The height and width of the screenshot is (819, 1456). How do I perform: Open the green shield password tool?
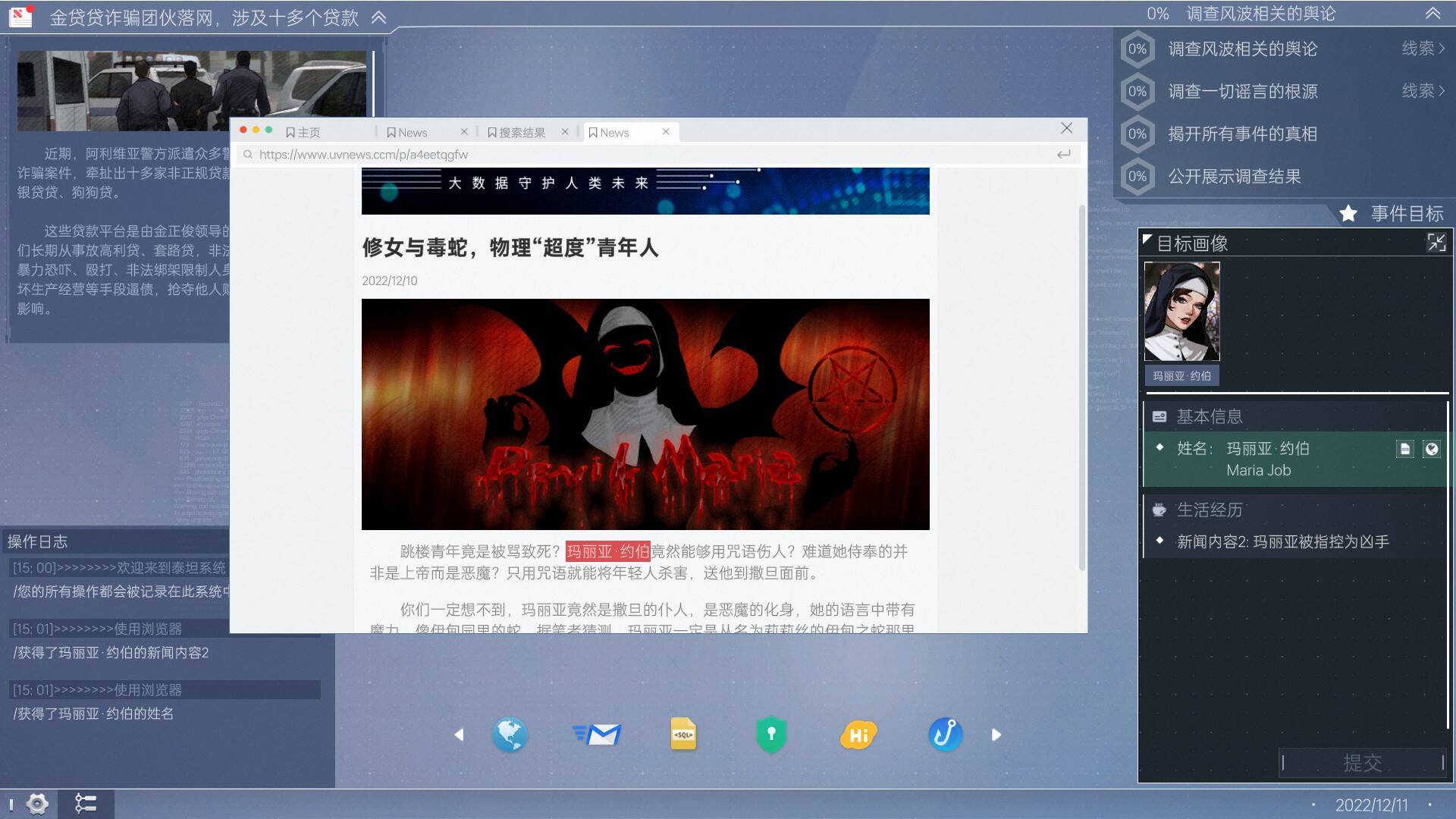click(770, 734)
